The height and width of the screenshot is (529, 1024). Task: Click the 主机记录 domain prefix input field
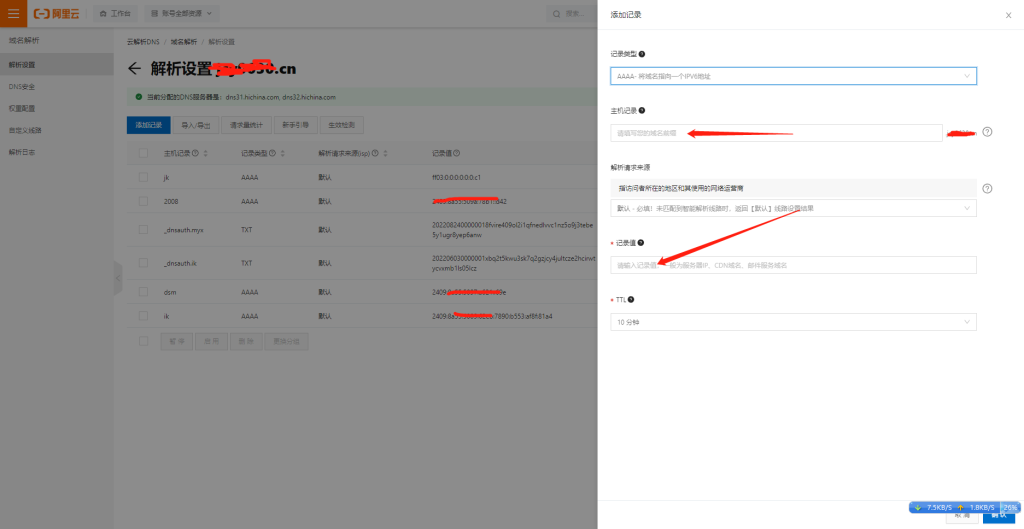click(776, 133)
